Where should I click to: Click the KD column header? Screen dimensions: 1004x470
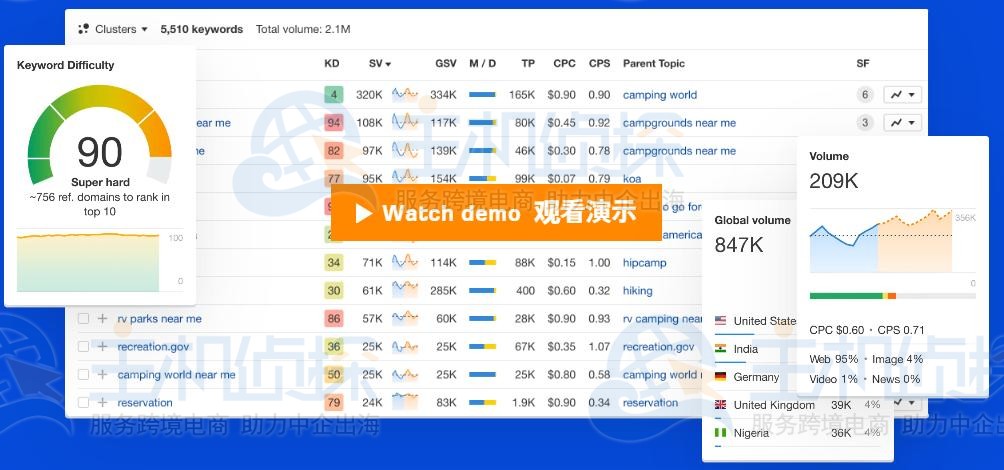coord(332,64)
